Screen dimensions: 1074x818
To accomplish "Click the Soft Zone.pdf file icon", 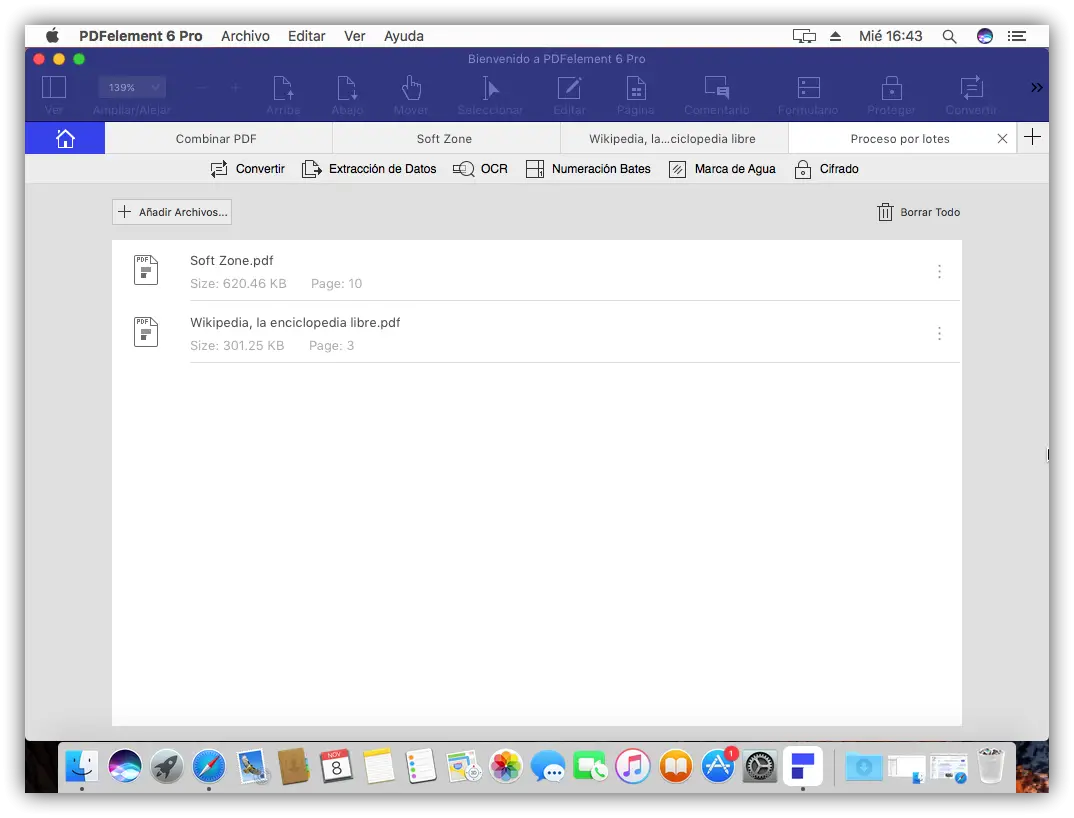I will tap(146, 270).
